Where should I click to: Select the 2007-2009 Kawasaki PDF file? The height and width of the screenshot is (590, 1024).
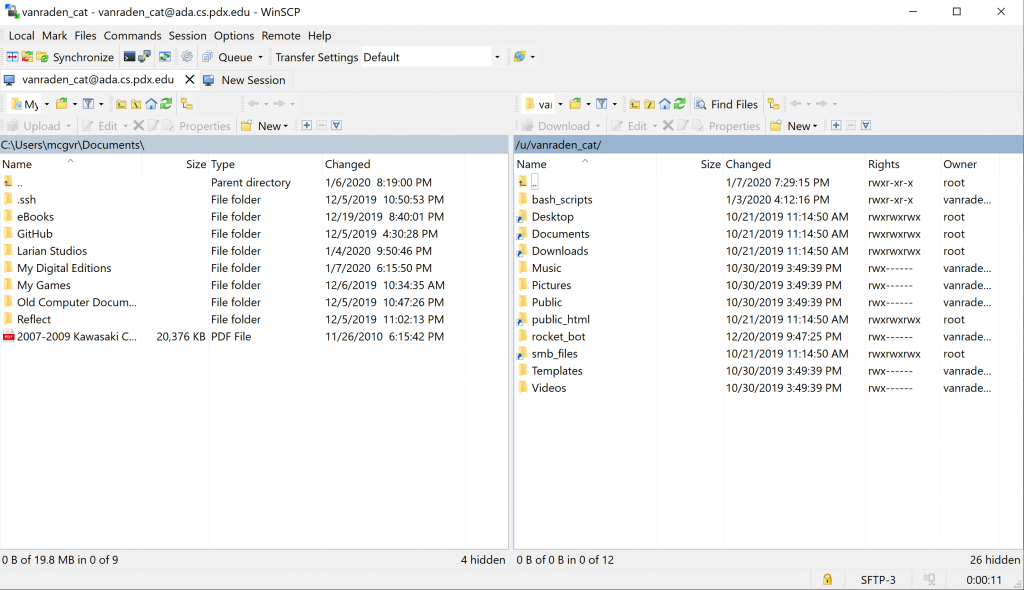click(x=77, y=336)
